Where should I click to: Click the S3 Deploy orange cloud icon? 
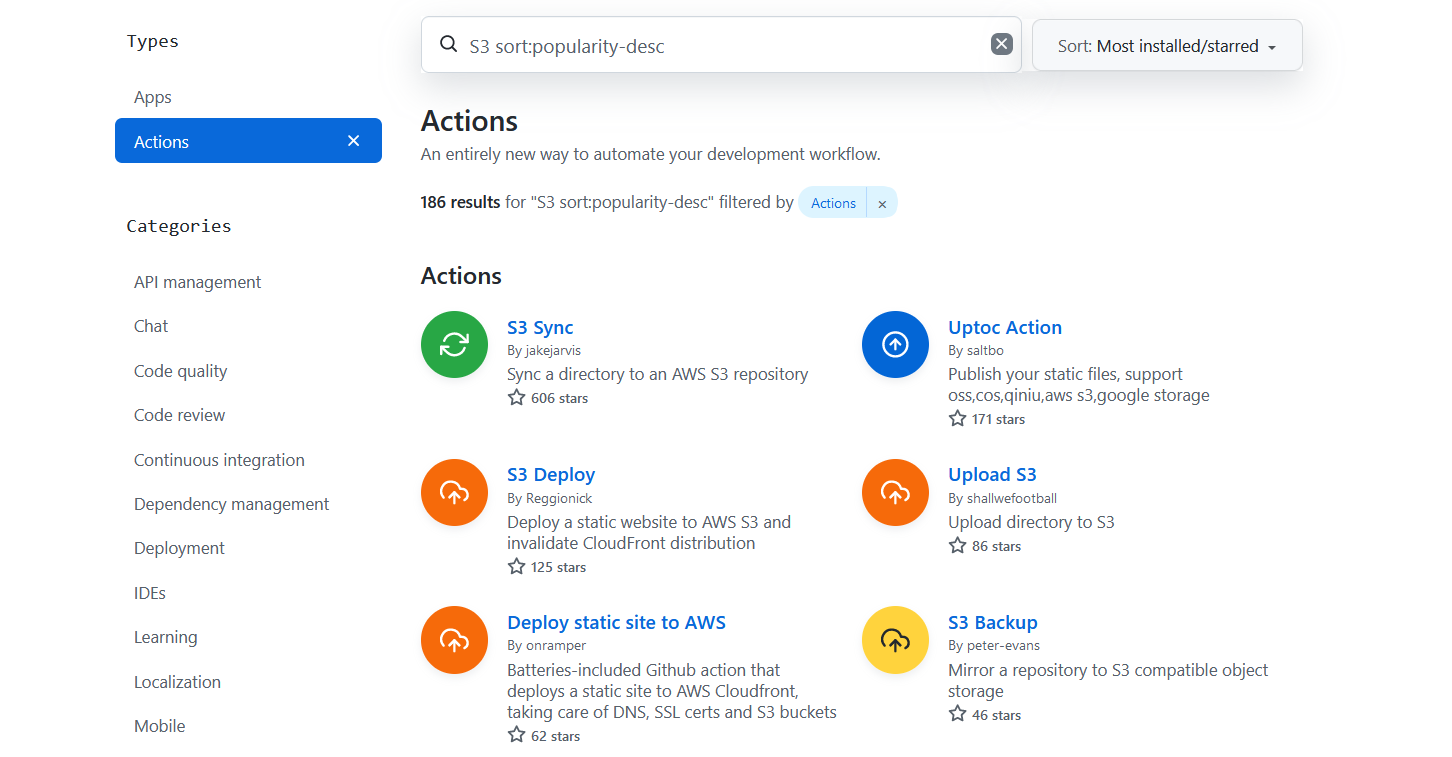pos(454,492)
